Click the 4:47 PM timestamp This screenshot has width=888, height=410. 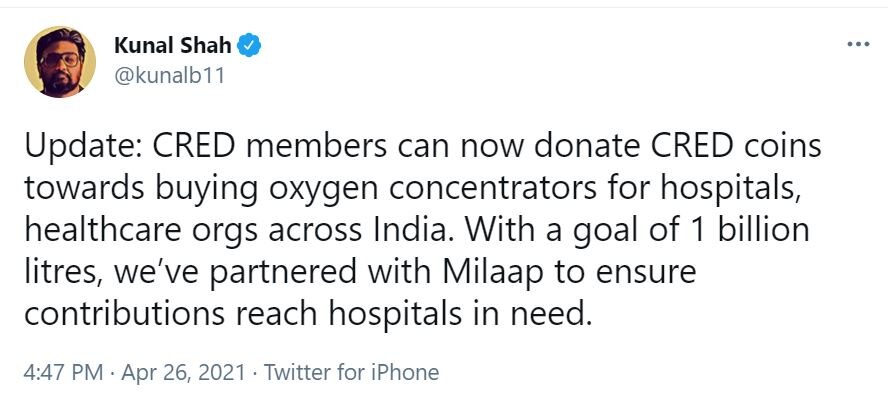coord(64,373)
